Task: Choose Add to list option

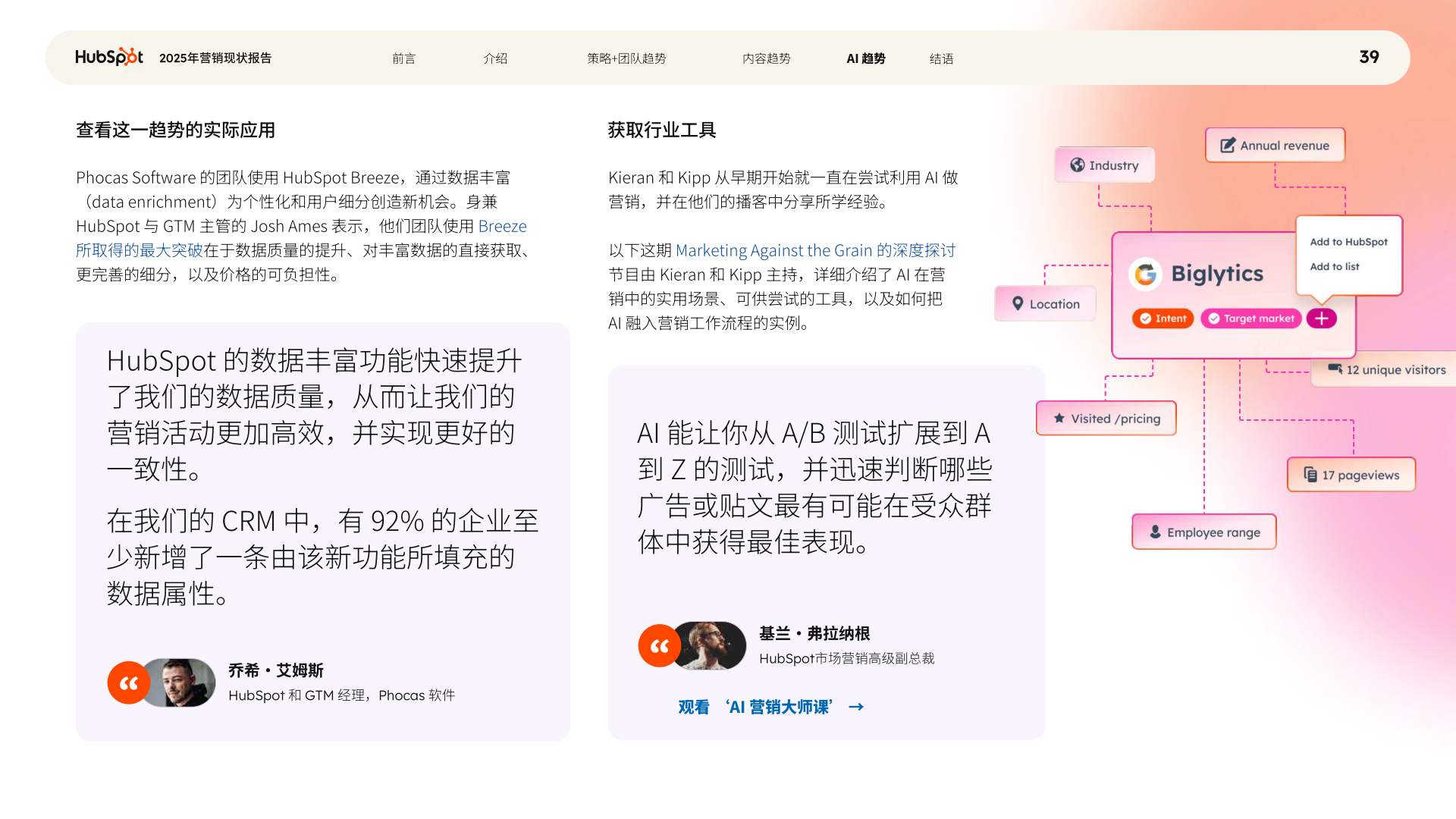Action: [1335, 266]
